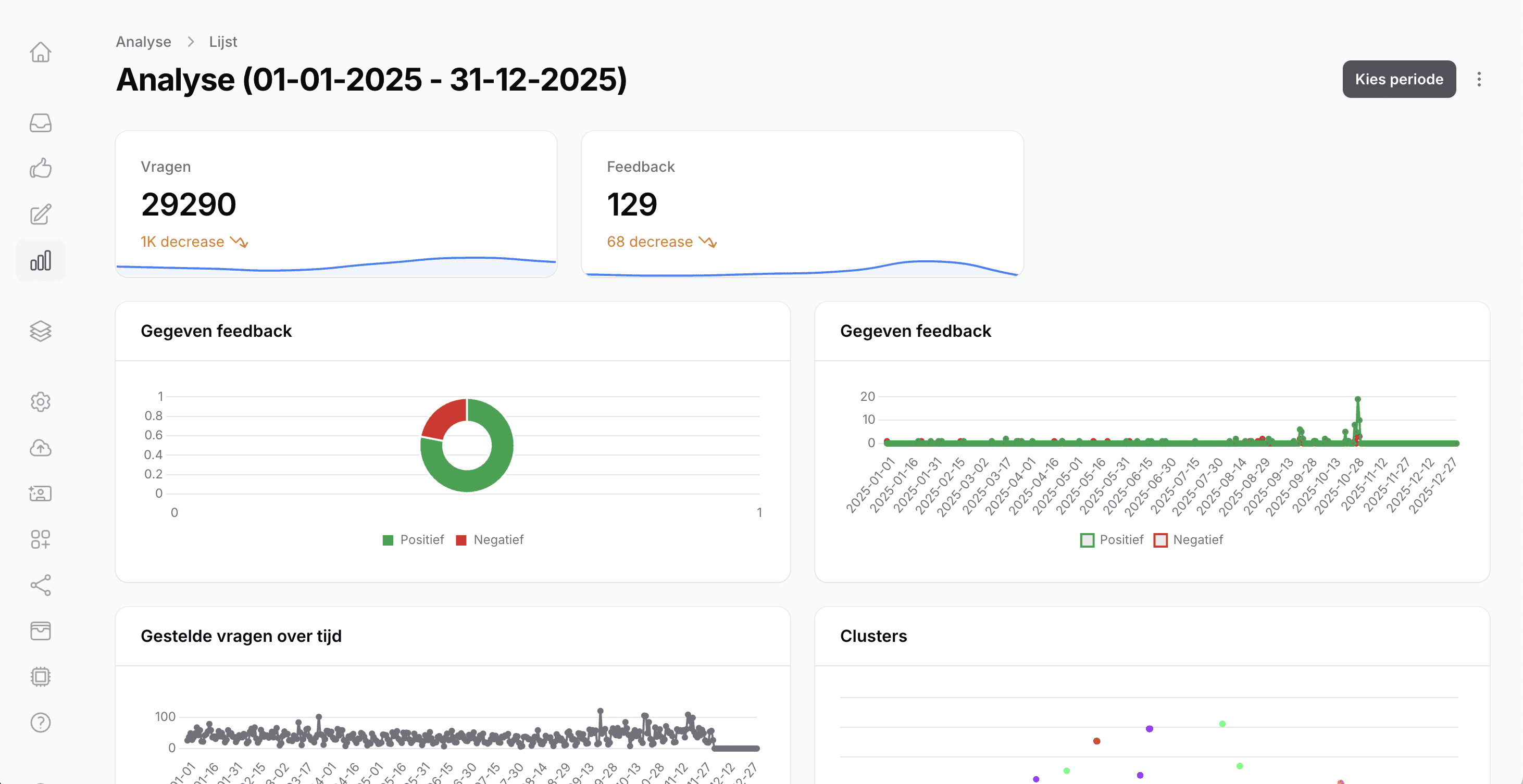Open the processor chip sidebar icon
The image size is (1523, 784).
click(x=40, y=676)
